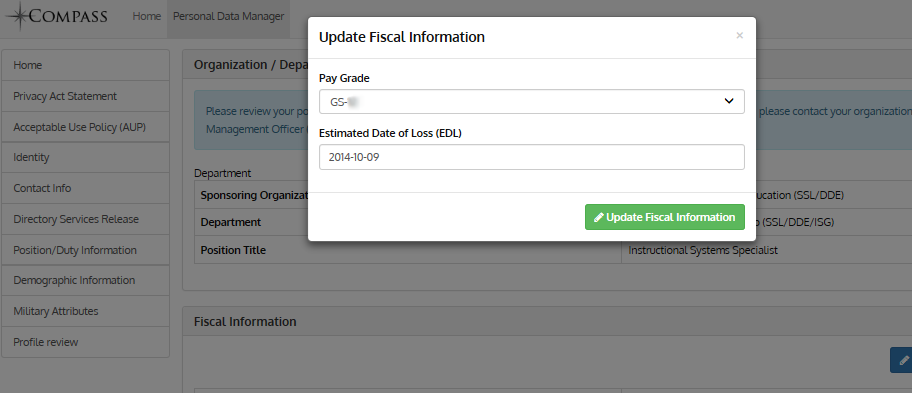Image resolution: width=912 pixels, height=393 pixels.
Task: Select Position/Duty Information in sidebar
Action: 86,250
